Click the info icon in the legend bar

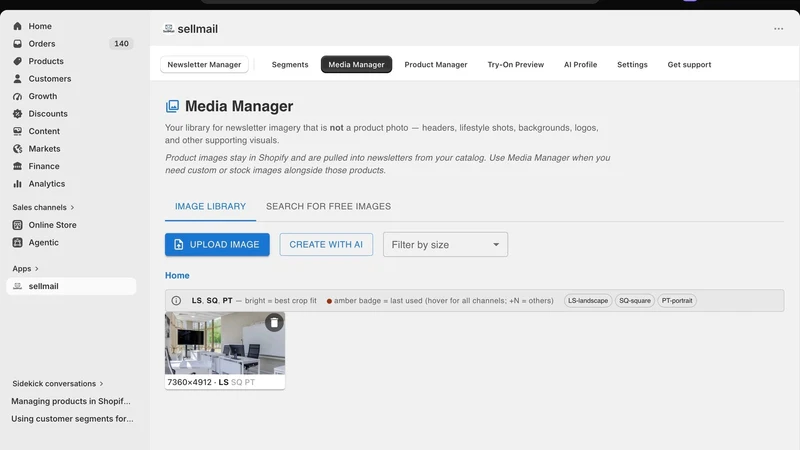tap(176, 301)
